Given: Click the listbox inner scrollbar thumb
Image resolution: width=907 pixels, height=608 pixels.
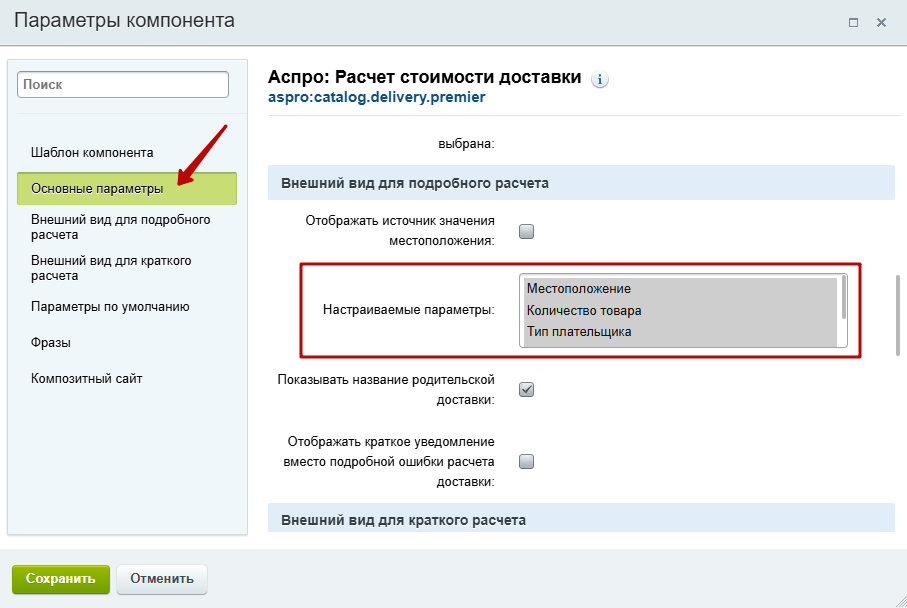Looking at the screenshot, I should (844, 297).
